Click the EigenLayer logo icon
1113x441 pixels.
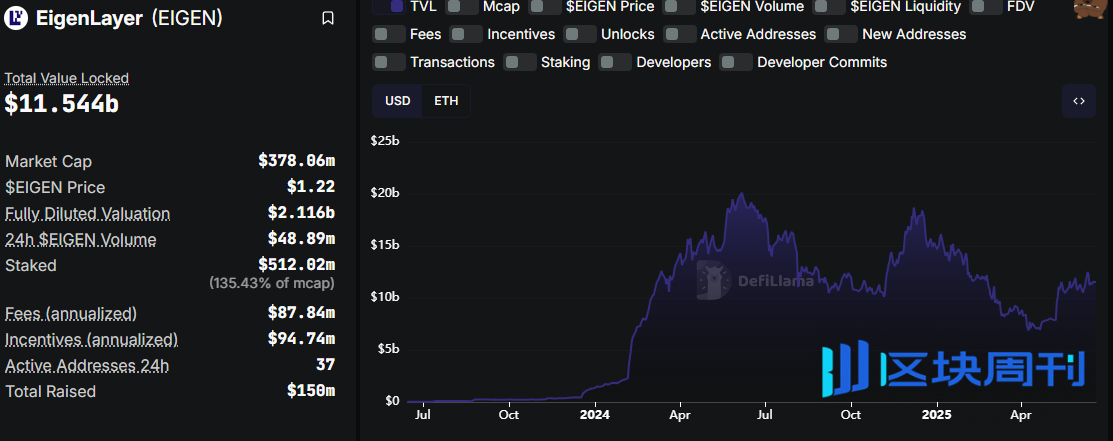coord(16,18)
